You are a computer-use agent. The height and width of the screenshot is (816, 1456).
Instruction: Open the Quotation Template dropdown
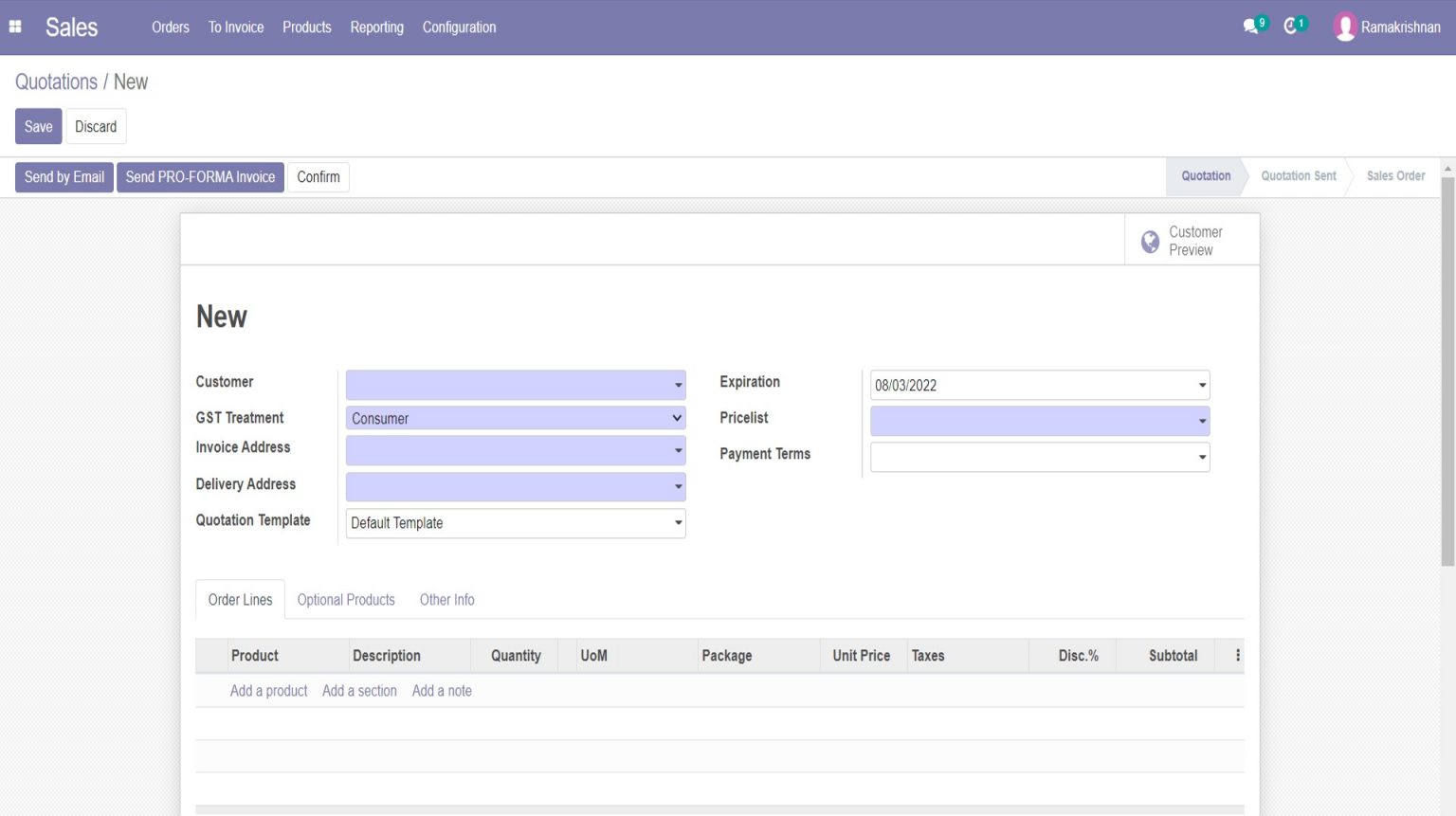tap(516, 523)
